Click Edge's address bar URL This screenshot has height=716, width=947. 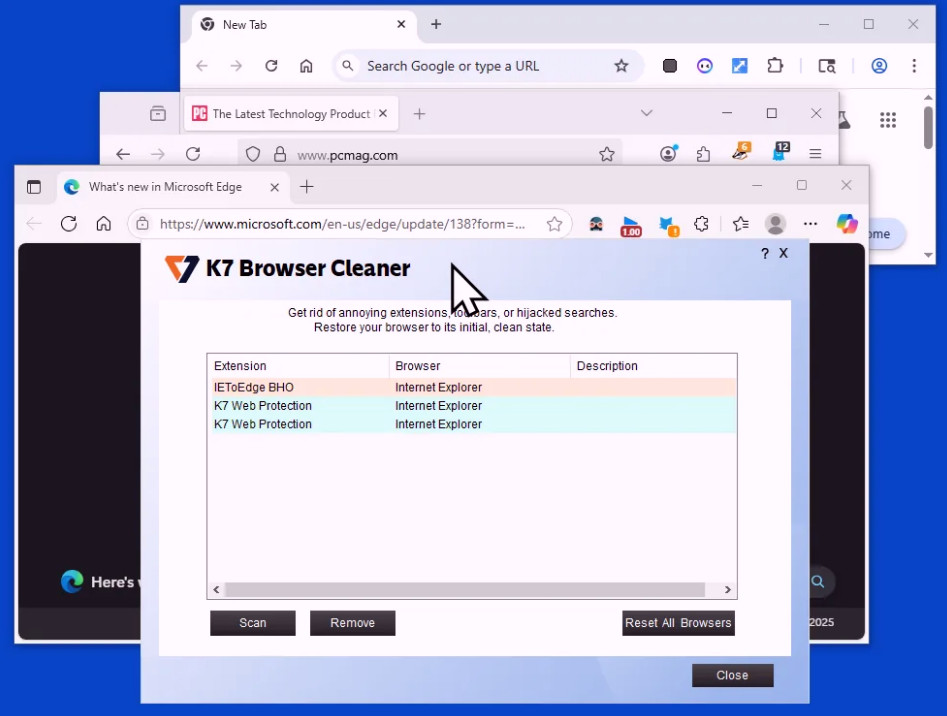point(342,224)
